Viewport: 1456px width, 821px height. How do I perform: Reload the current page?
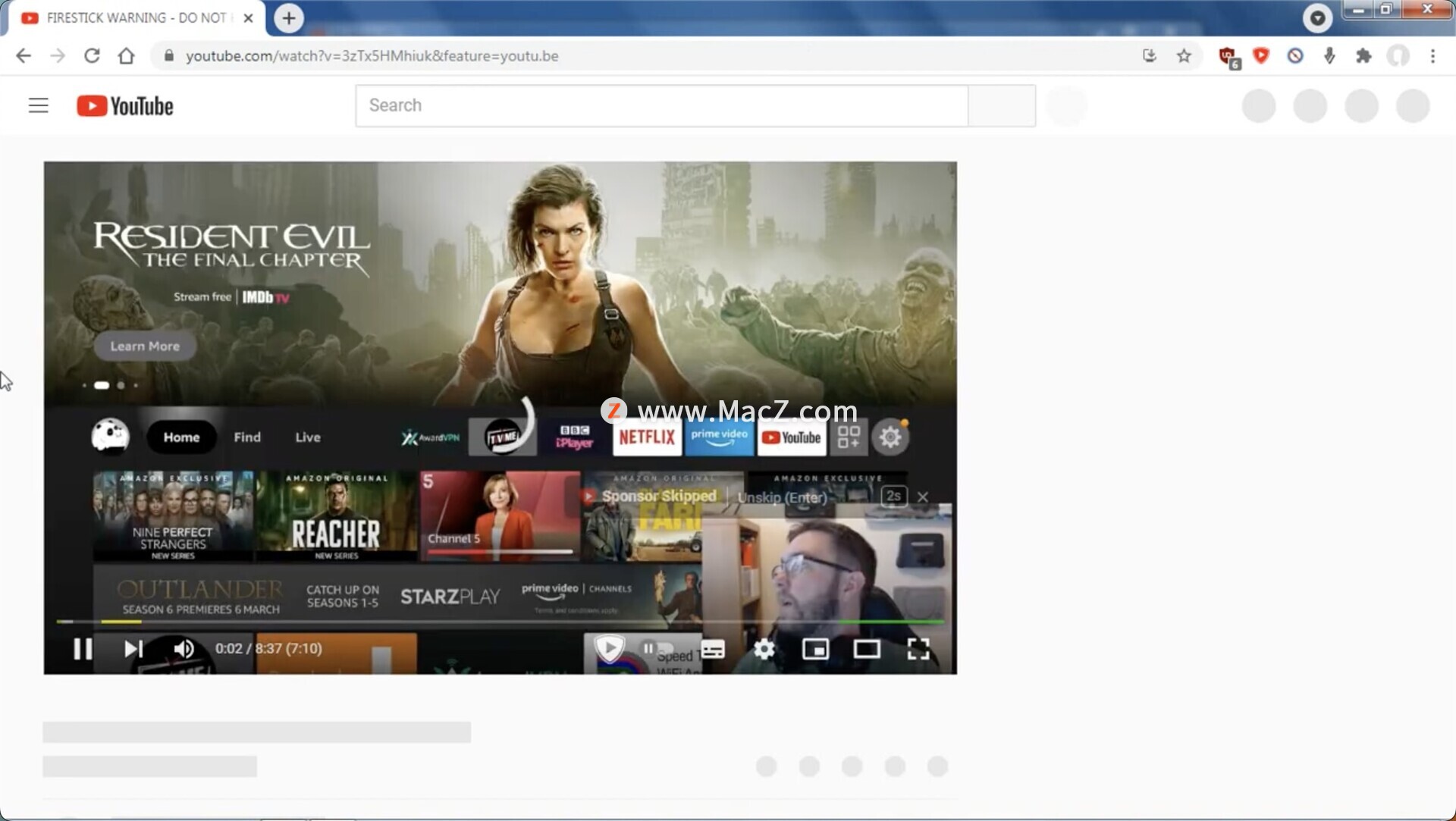pyautogui.click(x=92, y=56)
